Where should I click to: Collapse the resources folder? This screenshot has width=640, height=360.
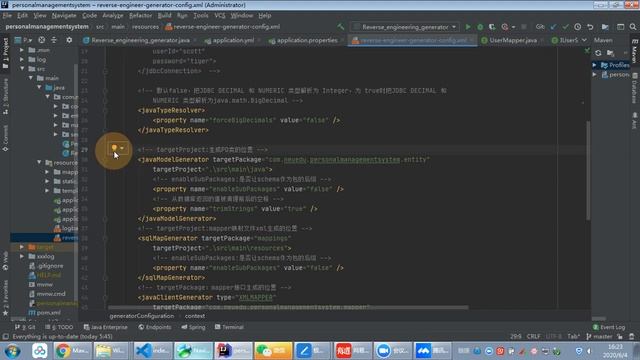click(x=40, y=162)
